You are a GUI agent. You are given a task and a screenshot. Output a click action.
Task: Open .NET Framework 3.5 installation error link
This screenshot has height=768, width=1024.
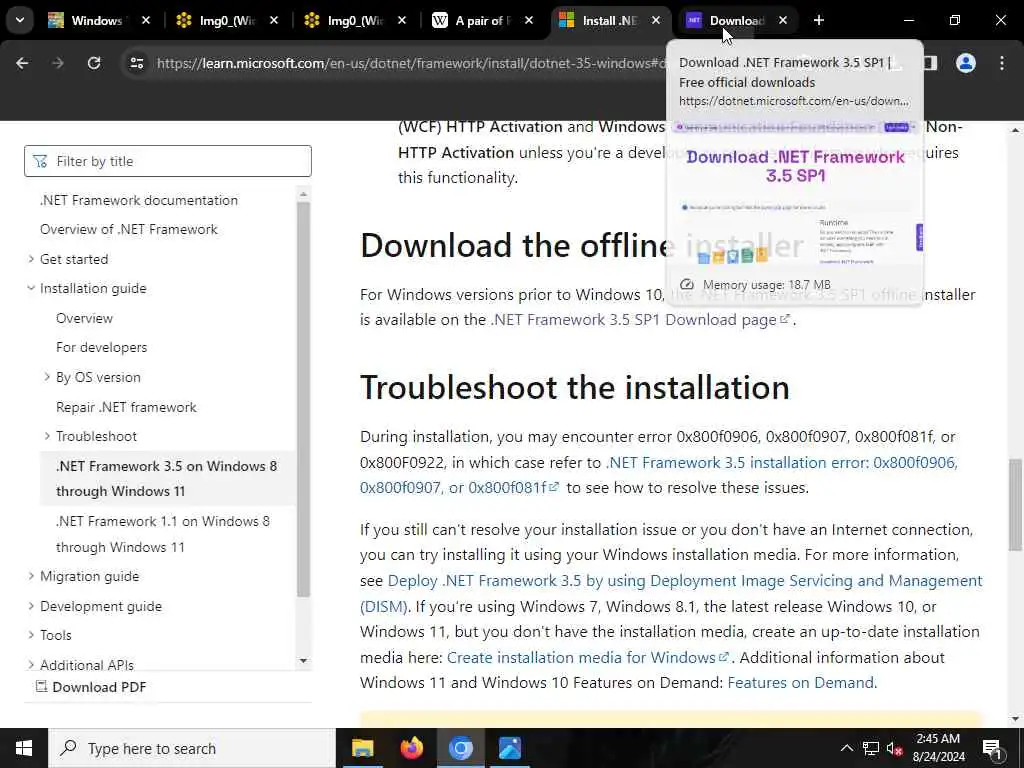click(x=658, y=475)
